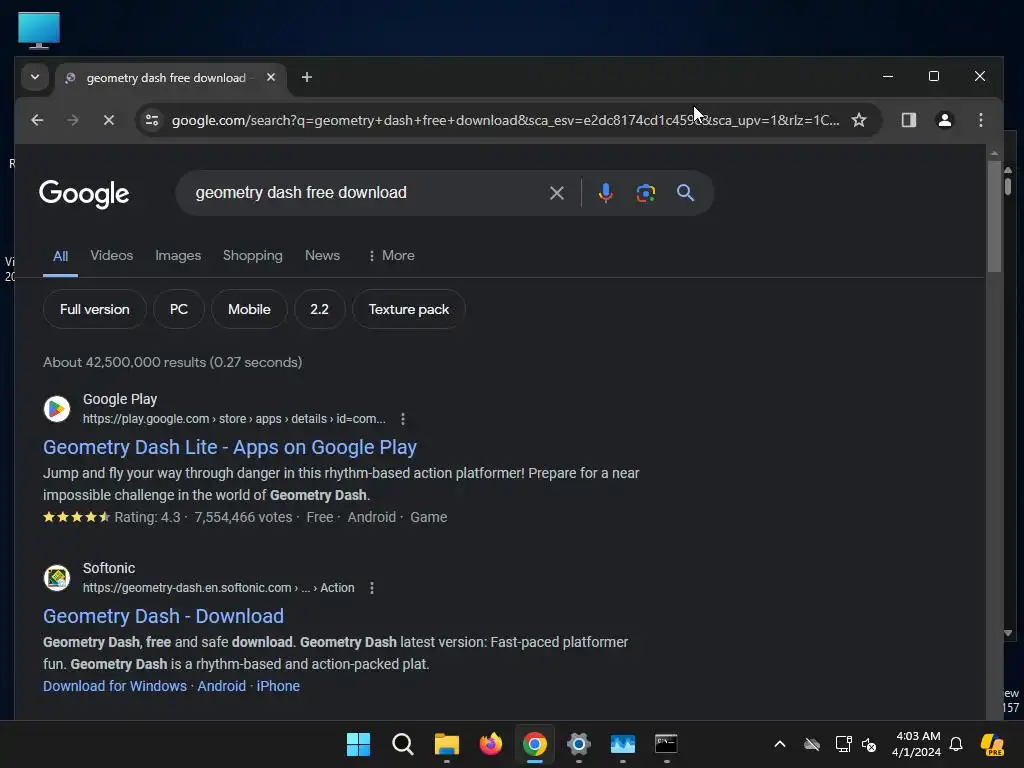Open Chrome three-dot menu

click(x=980, y=120)
